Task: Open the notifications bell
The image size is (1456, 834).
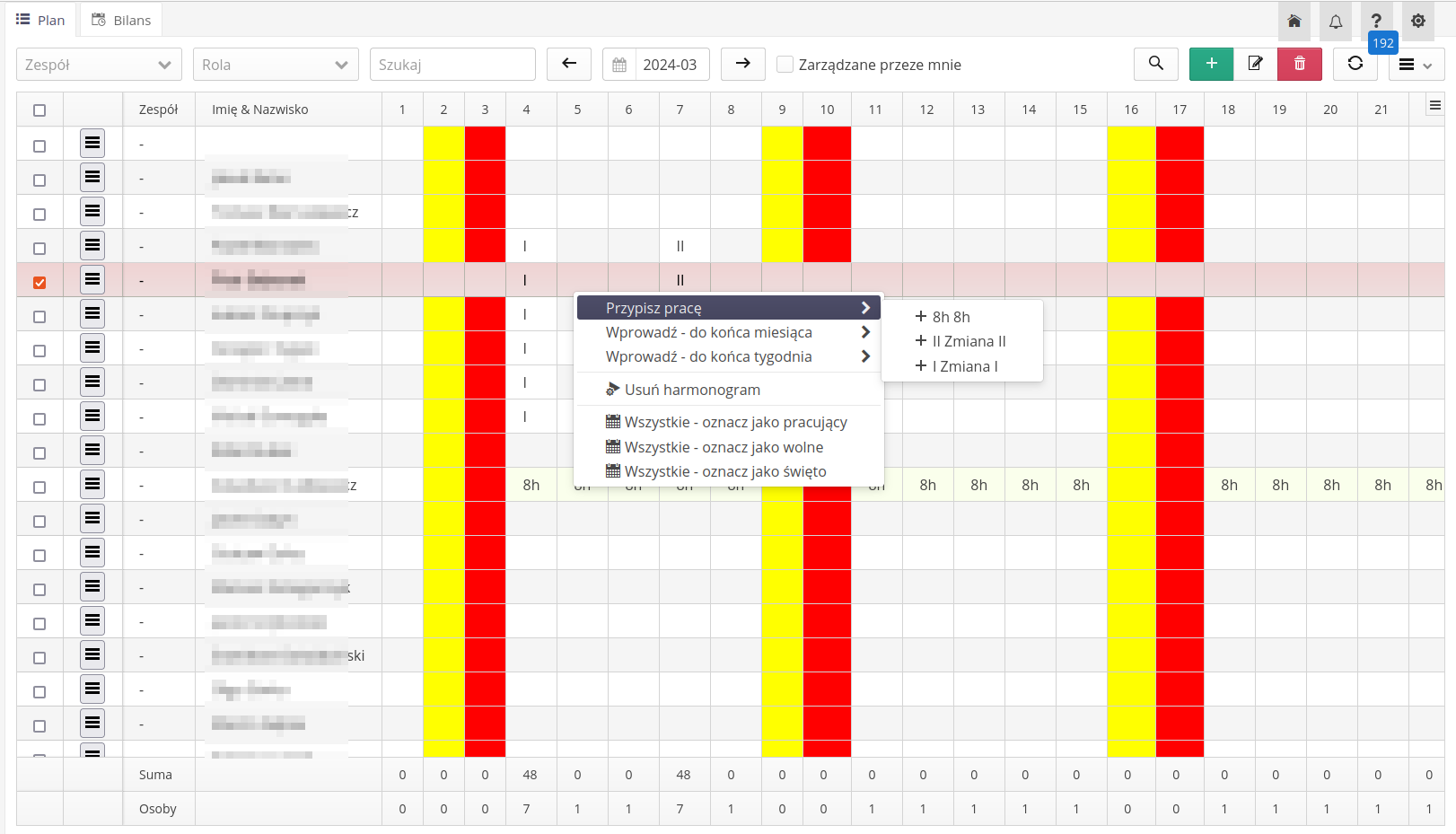Action: pyautogui.click(x=1335, y=21)
